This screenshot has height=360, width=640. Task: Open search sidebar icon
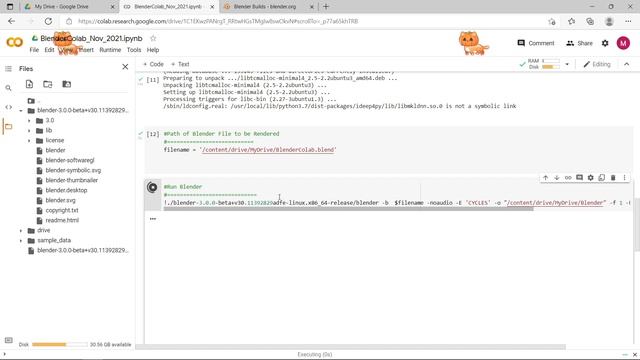point(8,88)
